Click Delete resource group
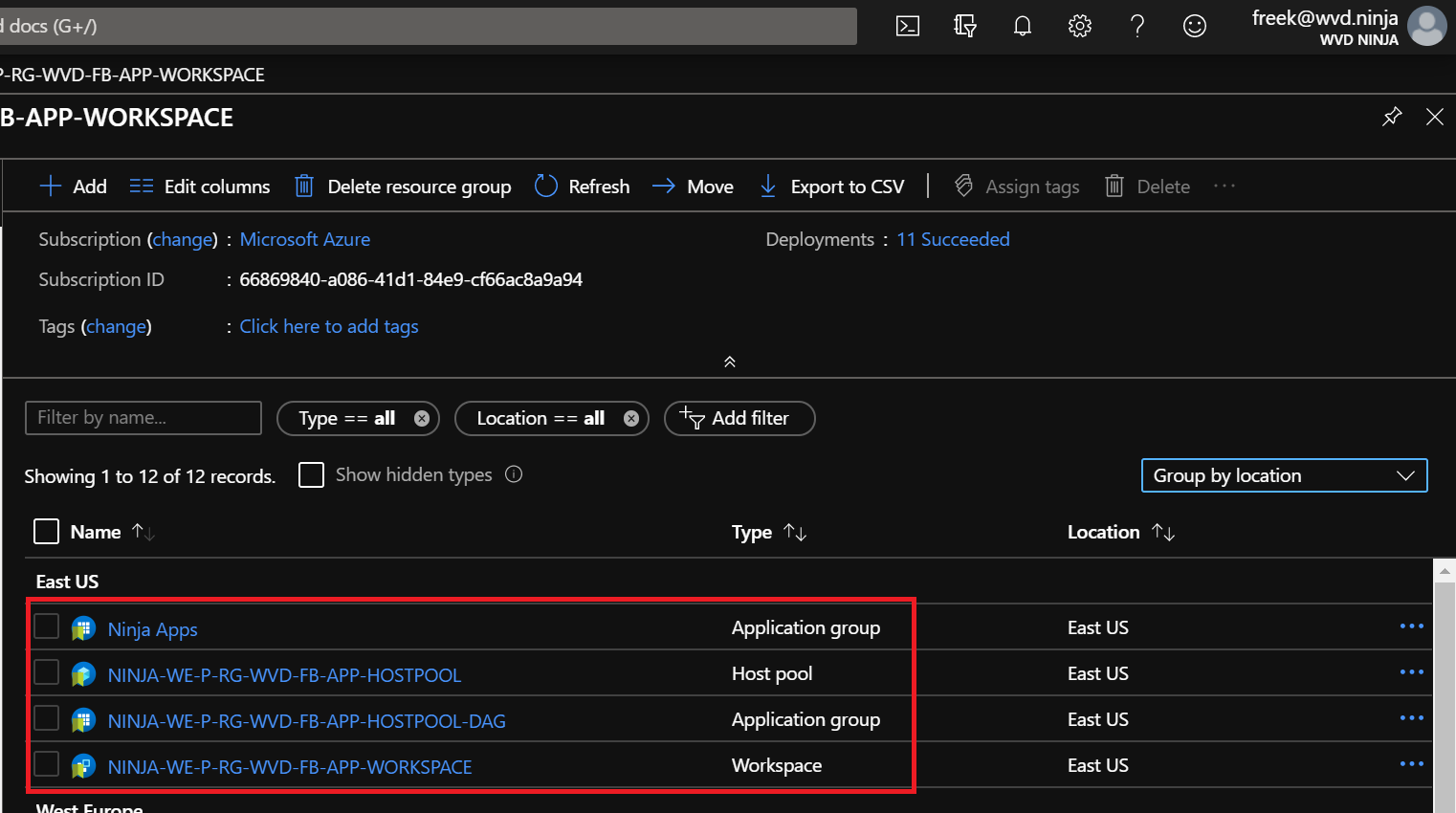This screenshot has height=813, width=1456. [x=403, y=187]
